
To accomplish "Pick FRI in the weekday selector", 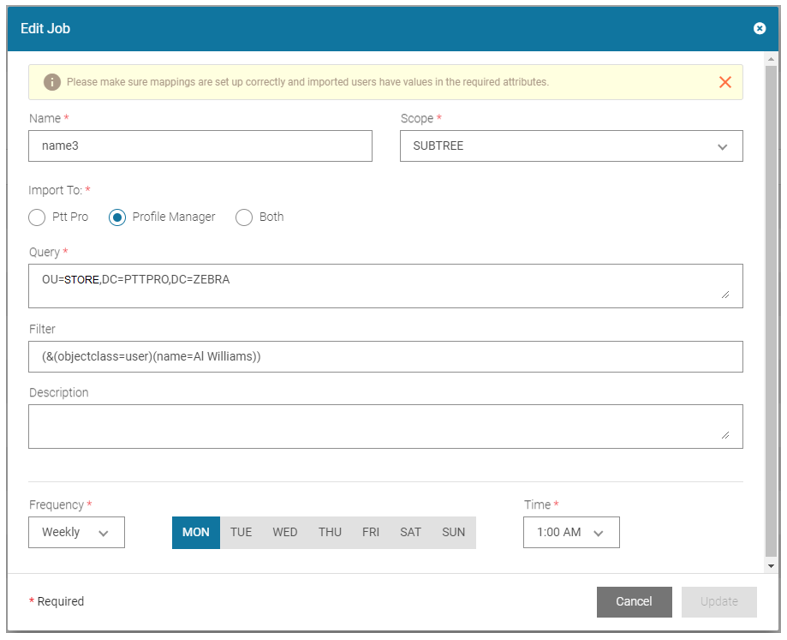I will pos(371,532).
